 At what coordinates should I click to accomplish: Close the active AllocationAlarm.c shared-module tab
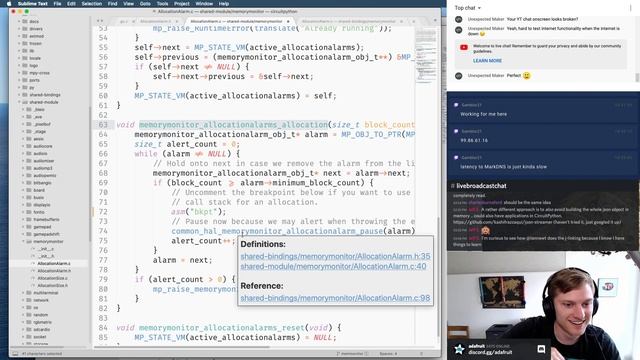point(288,21)
